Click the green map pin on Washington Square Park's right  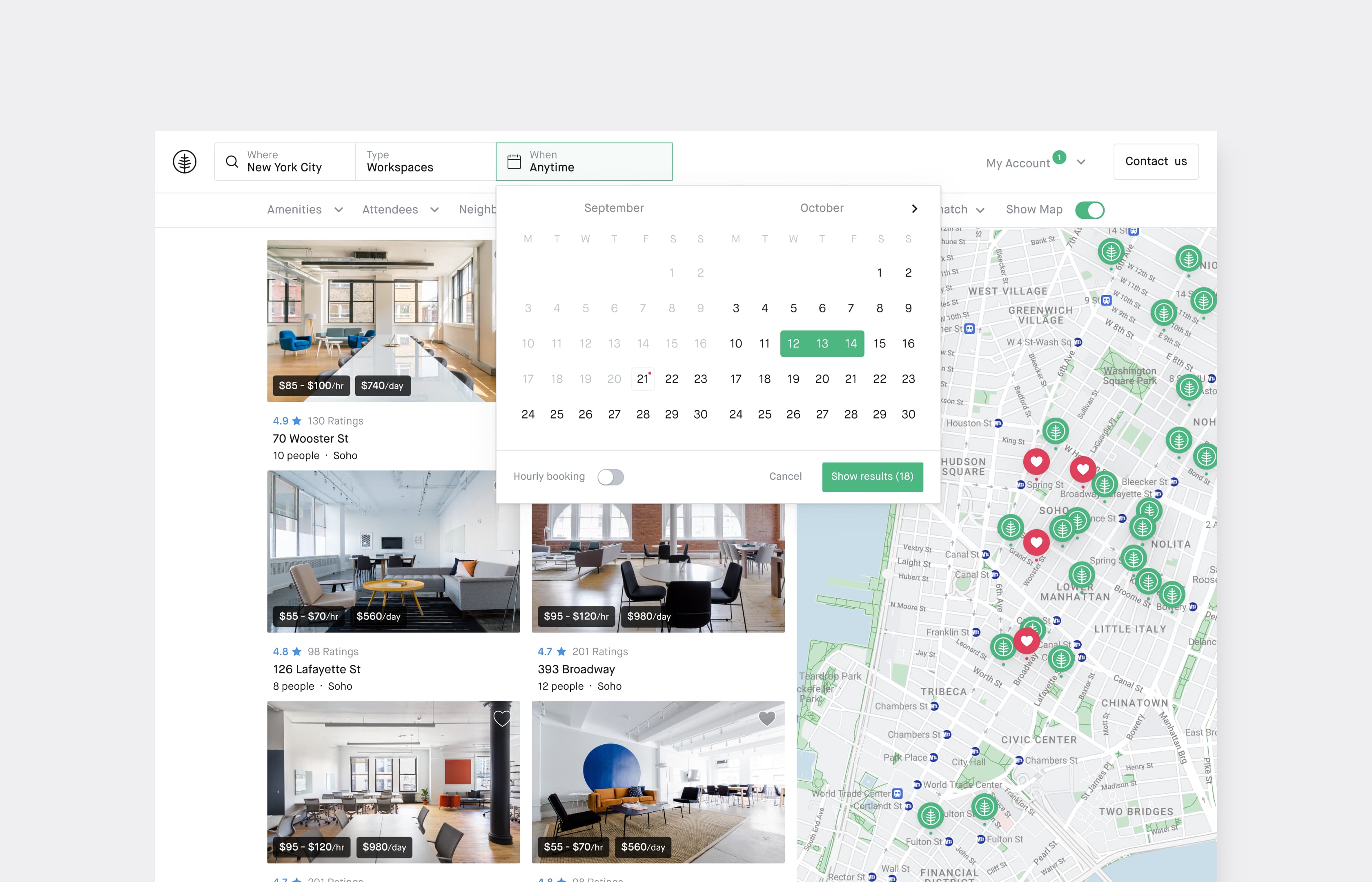tap(1189, 388)
